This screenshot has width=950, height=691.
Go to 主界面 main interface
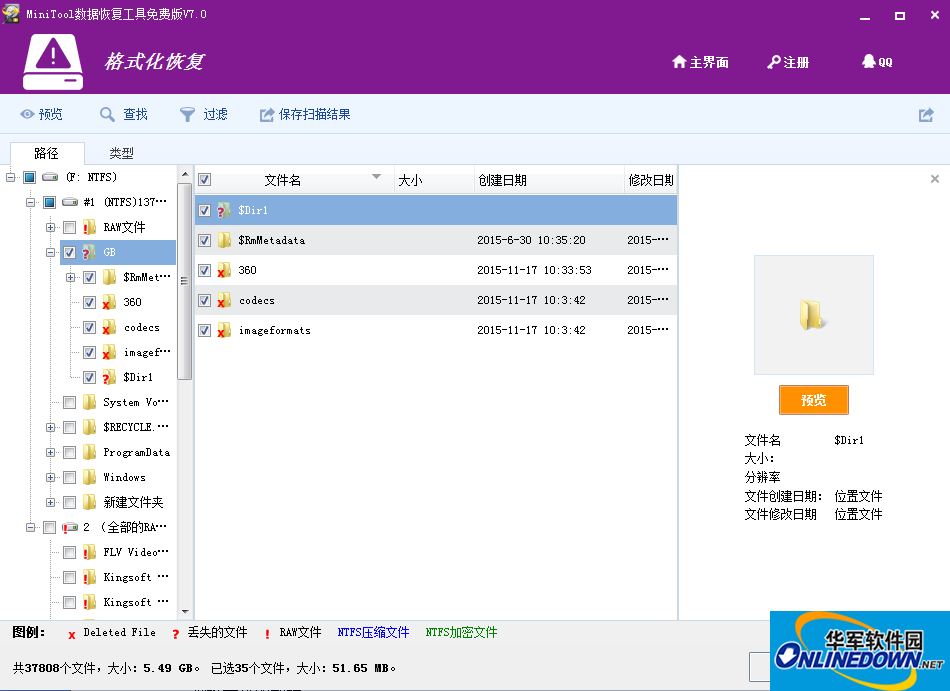[700, 62]
